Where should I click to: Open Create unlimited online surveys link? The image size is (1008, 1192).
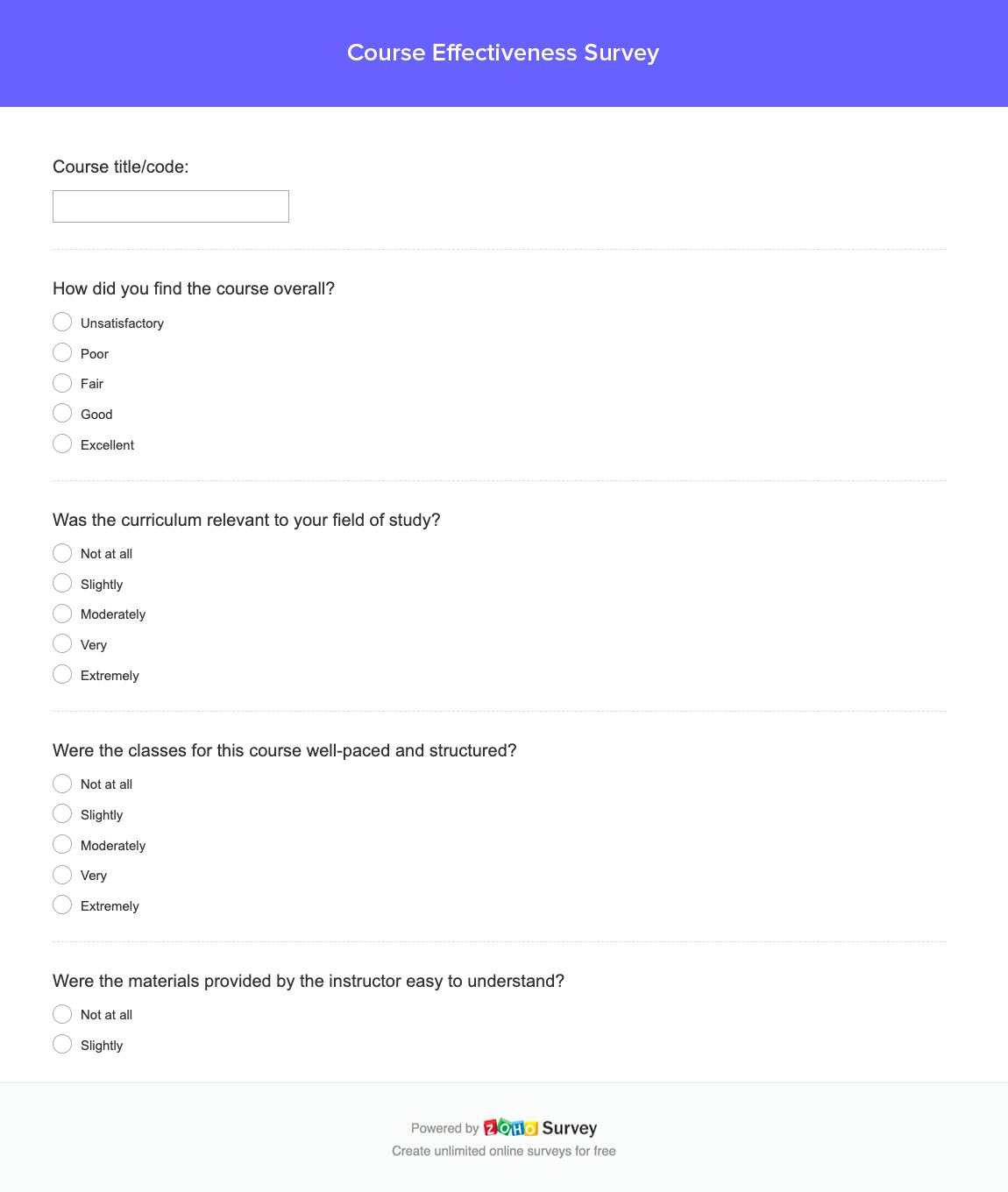504,1151
